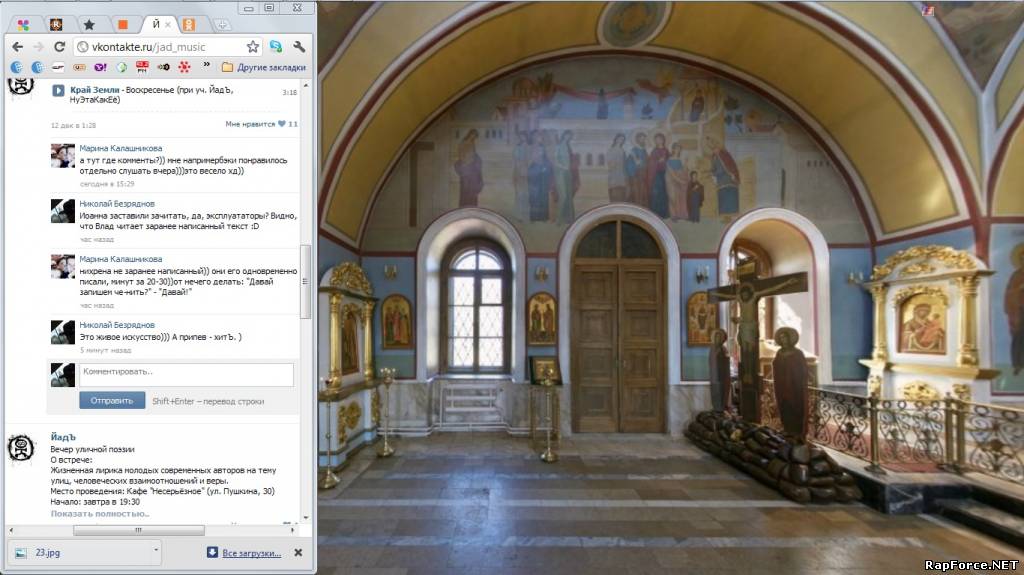Open Николай Безряднов's name on живое искусство comment
The width and height of the screenshot is (1024, 575).
pos(117,325)
